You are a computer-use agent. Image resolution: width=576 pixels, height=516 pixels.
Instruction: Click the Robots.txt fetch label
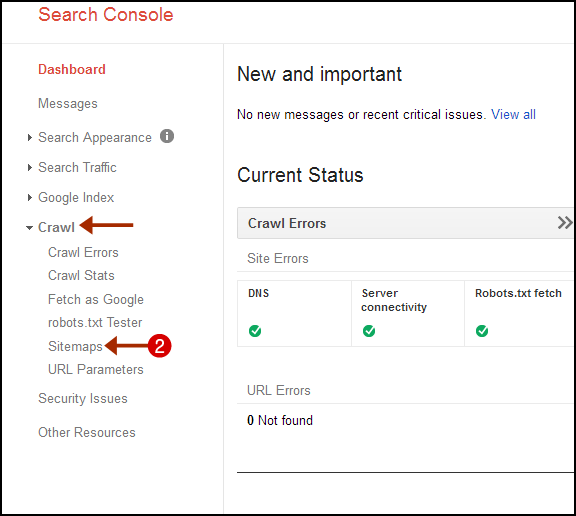point(518,293)
